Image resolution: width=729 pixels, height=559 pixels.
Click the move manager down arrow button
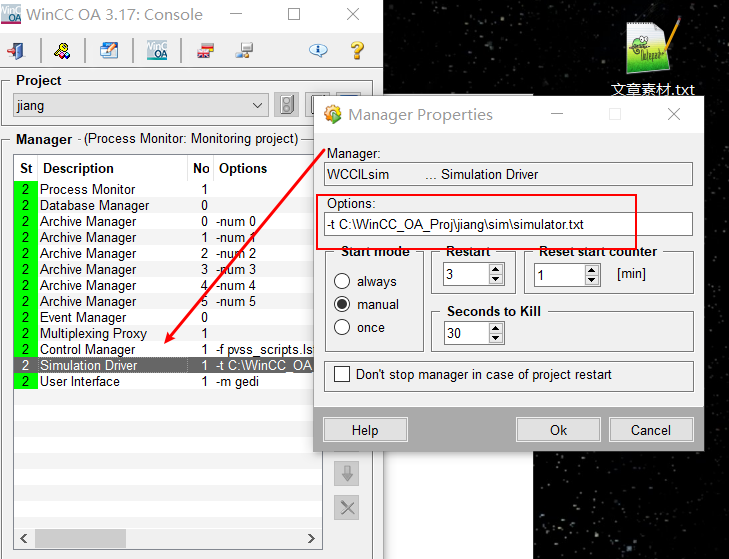click(x=347, y=473)
